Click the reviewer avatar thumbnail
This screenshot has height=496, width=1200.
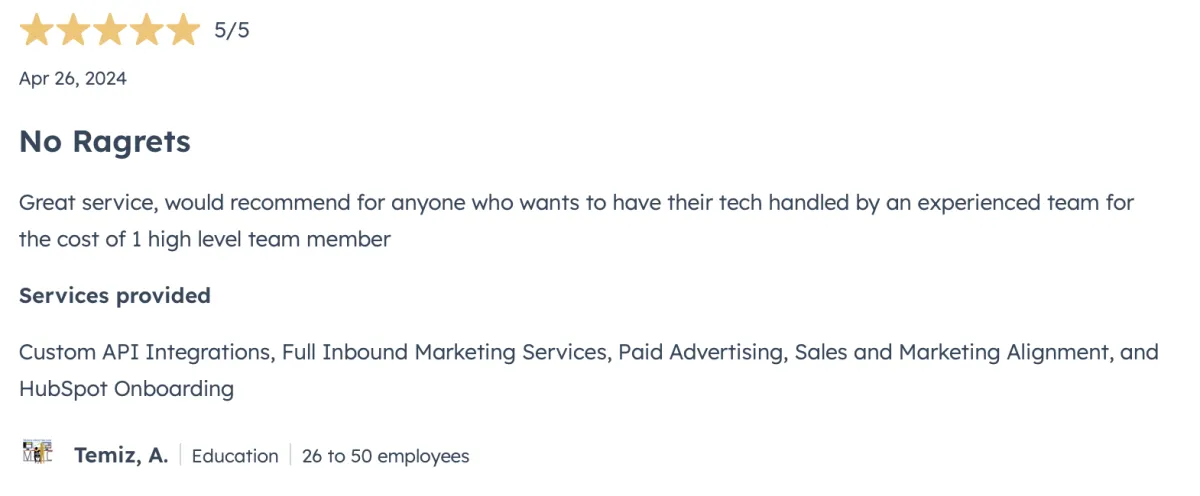[37, 452]
